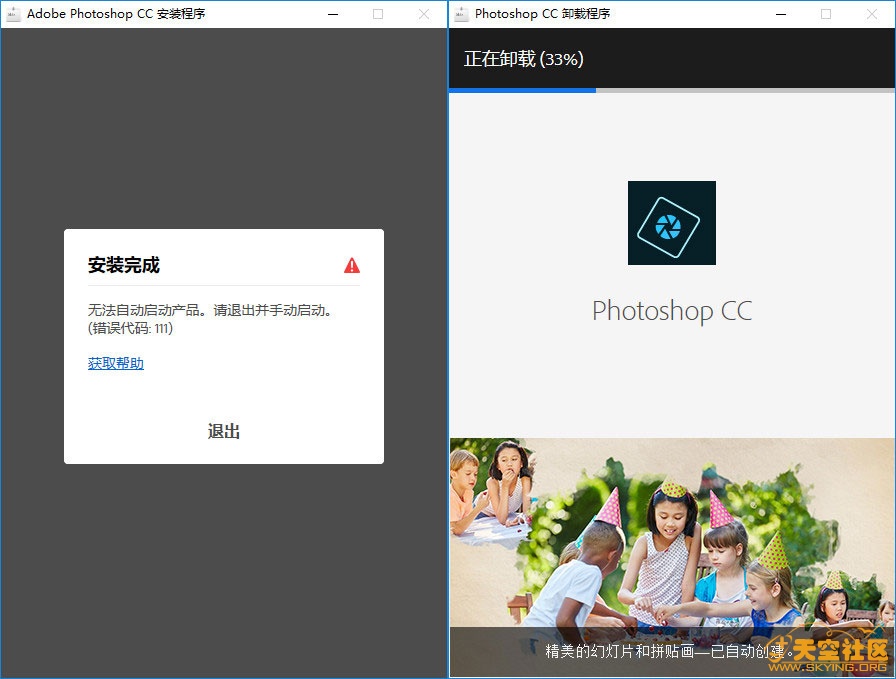Screen dimensions: 896x679
Task: Close the Adobe Photoshop CC installer window
Action: [x=424, y=14]
